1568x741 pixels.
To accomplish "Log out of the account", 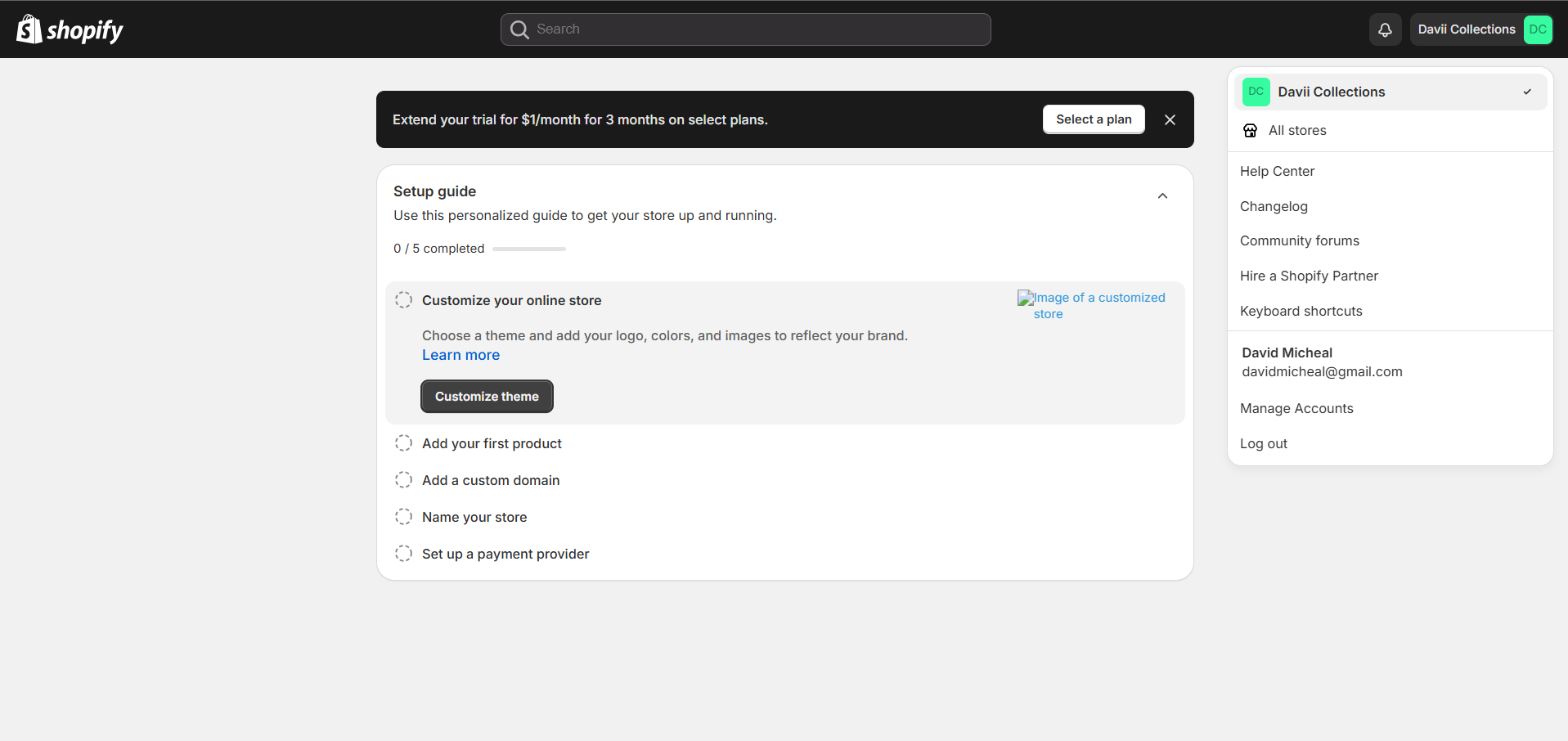I will click(1263, 443).
